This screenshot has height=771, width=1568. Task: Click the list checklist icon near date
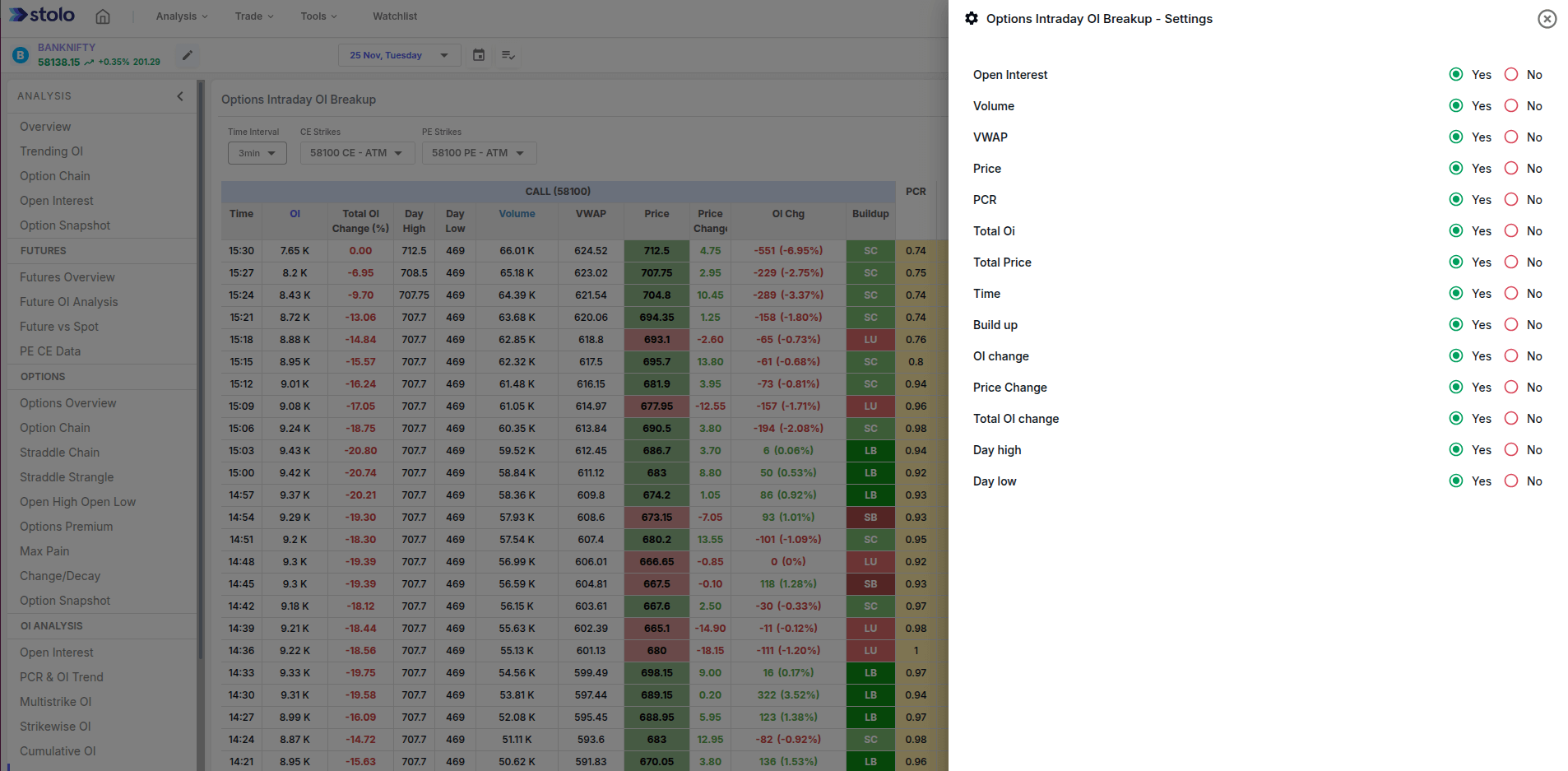tap(508, 55)
